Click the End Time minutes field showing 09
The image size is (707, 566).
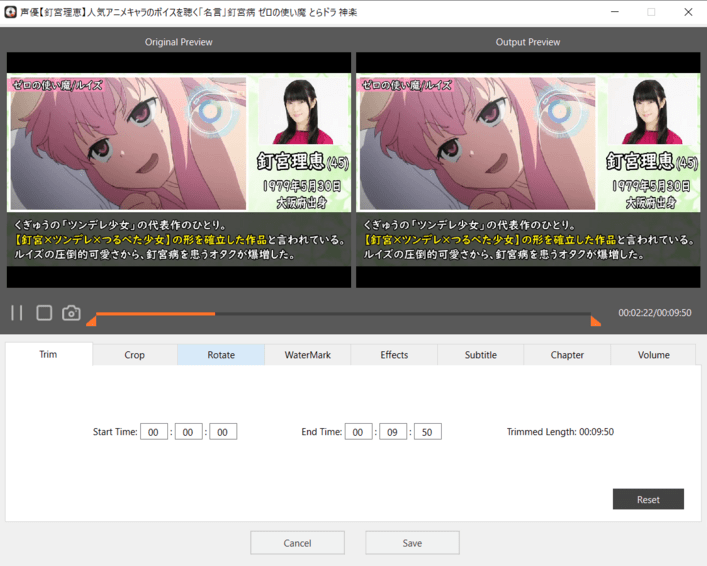tap(393, 432)
